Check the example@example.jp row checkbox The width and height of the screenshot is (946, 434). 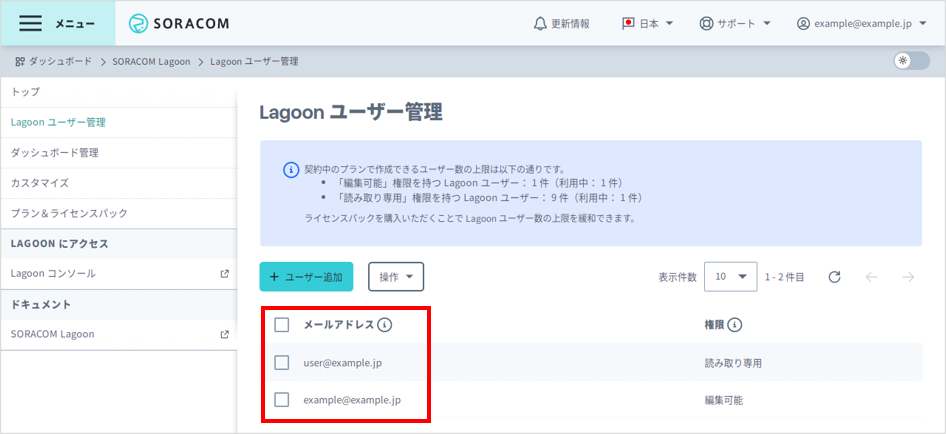point(282,399)
